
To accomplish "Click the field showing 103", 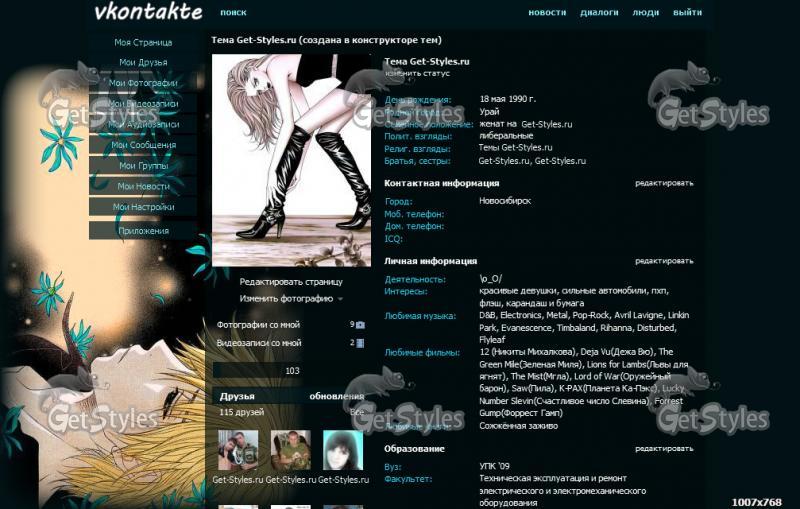I will 258,371.
